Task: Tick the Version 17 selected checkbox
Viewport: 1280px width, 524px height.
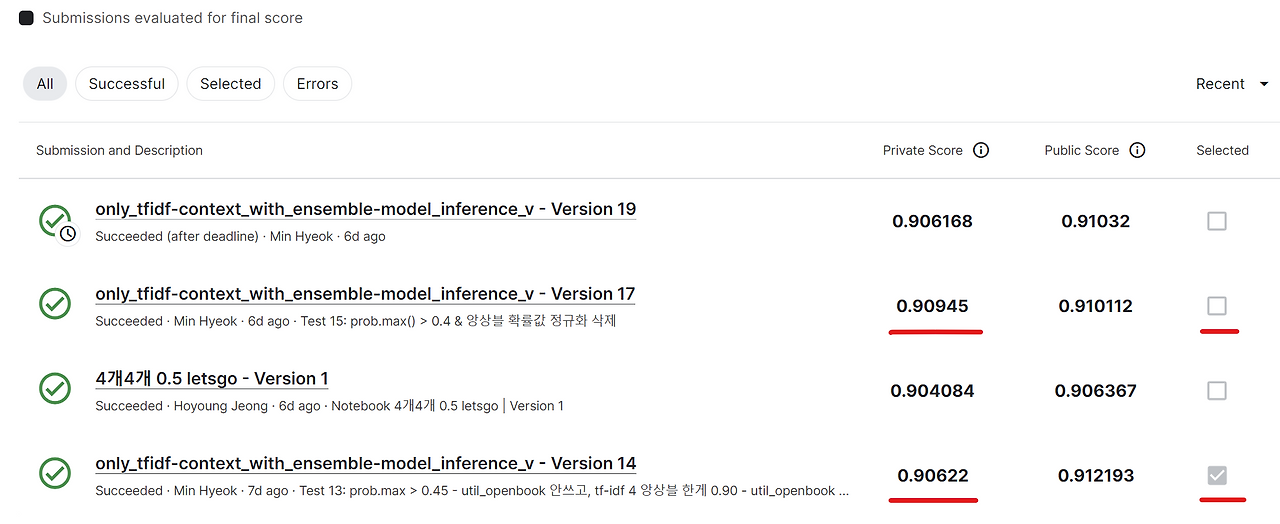Action: (1217, 306)
